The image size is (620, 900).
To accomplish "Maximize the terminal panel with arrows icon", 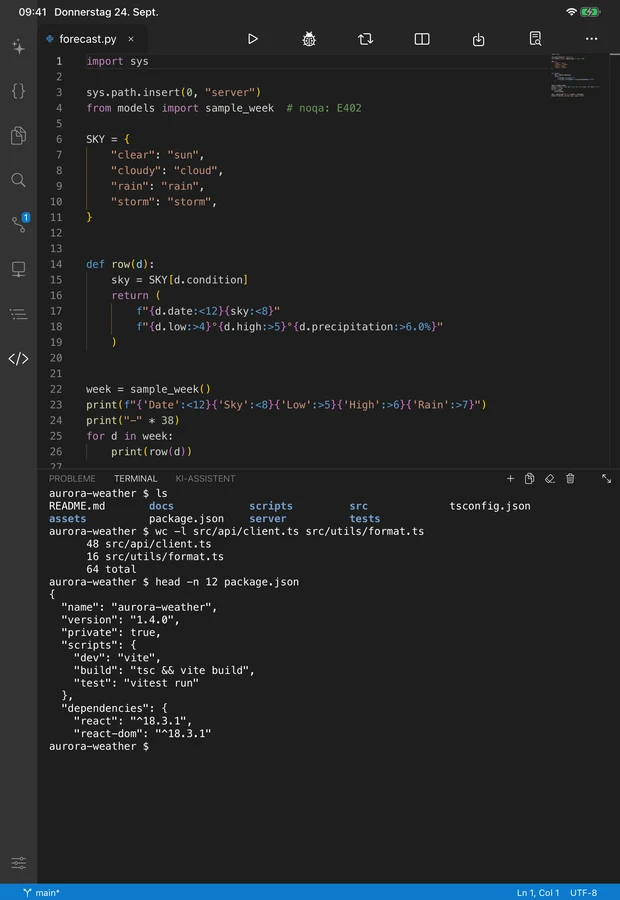I will [606, 479].
